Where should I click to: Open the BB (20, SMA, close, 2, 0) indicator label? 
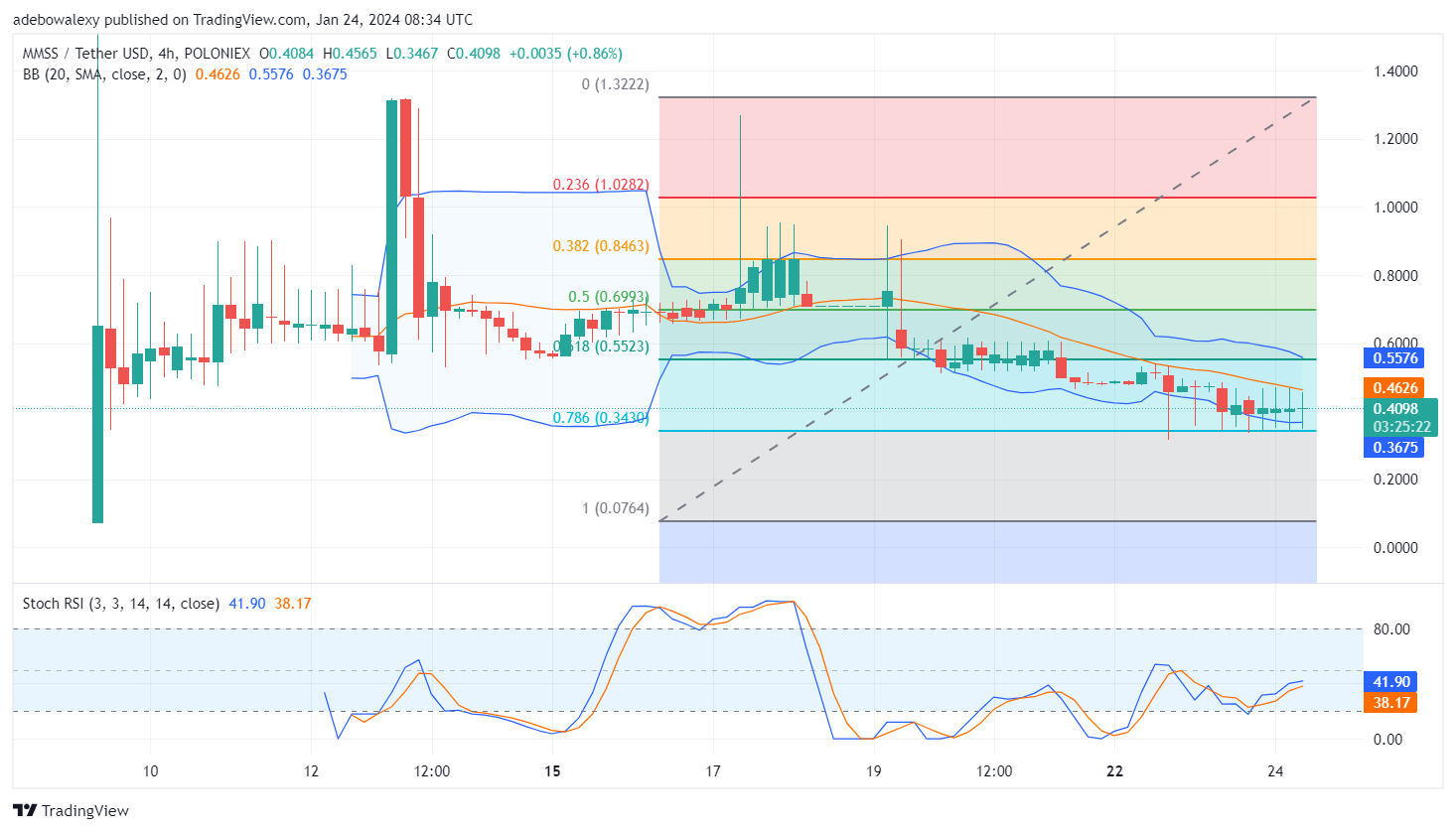click(x=104, y=74)
